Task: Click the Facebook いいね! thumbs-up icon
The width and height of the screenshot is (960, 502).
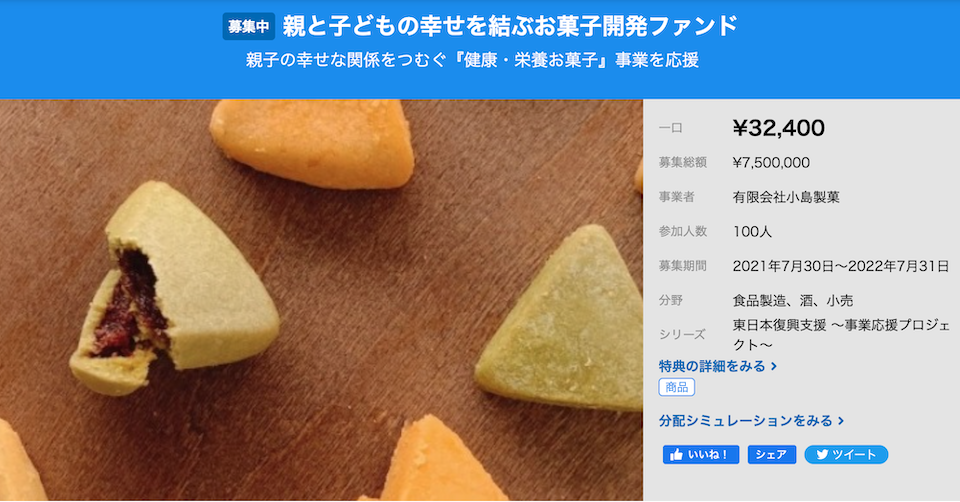Action: [x=676, y=455]
